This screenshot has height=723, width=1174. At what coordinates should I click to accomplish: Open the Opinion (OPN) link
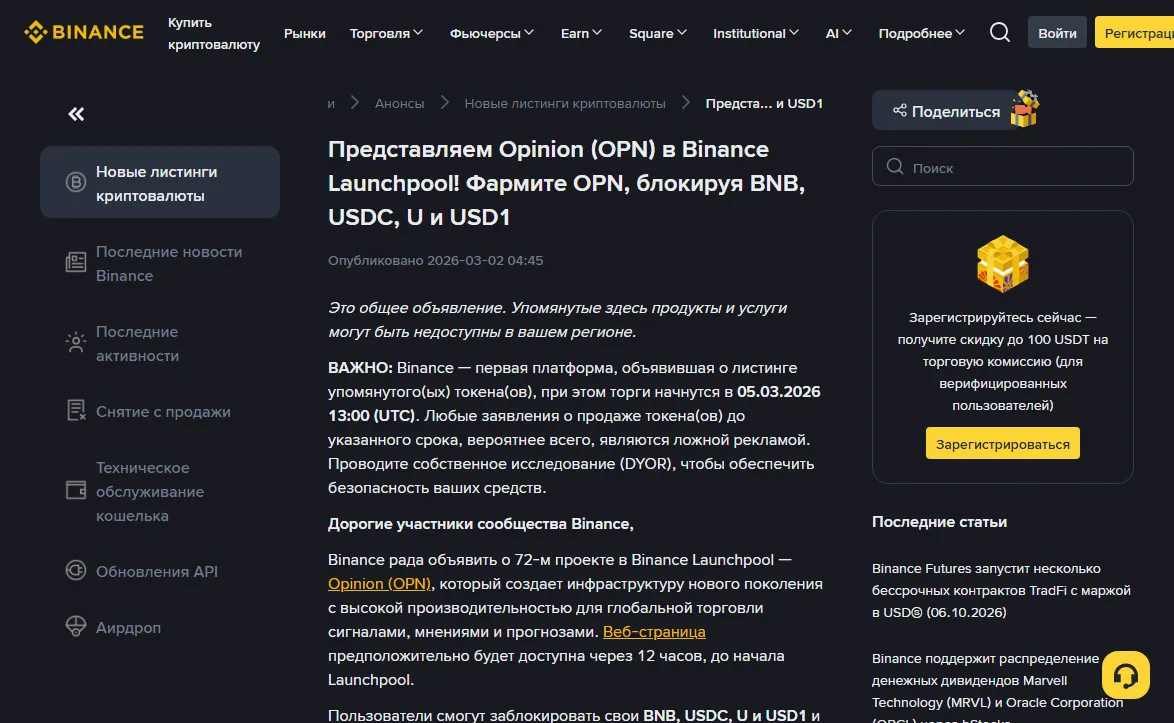pos(380,584)
